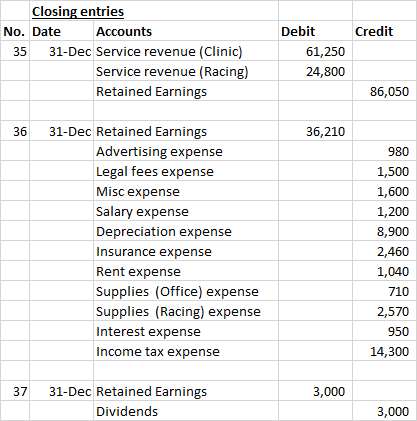Select the 14,300 credit amount
417x421 pixels.
click(x=384, y=351)
